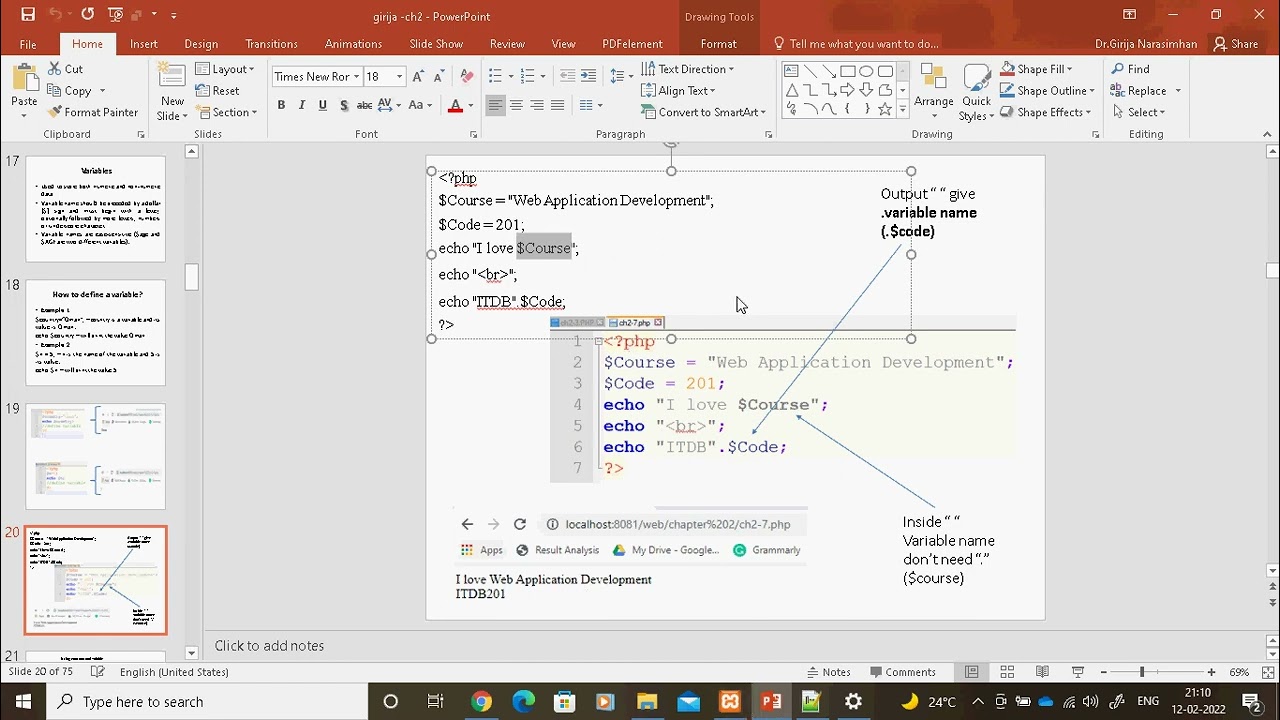Align text left

tap(495, 105)
